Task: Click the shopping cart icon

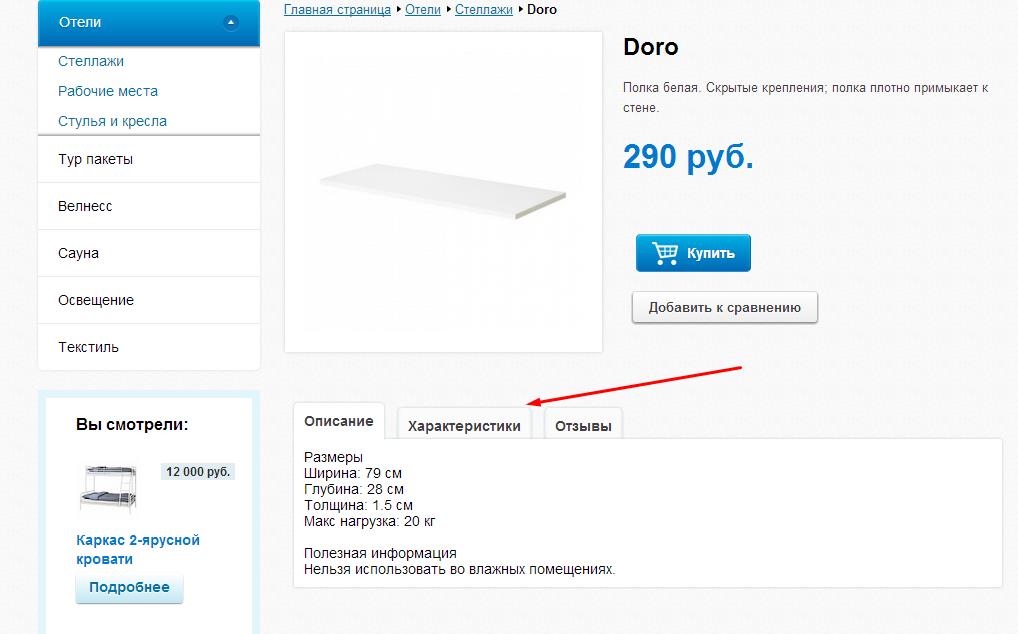Action: pos(665,252)
